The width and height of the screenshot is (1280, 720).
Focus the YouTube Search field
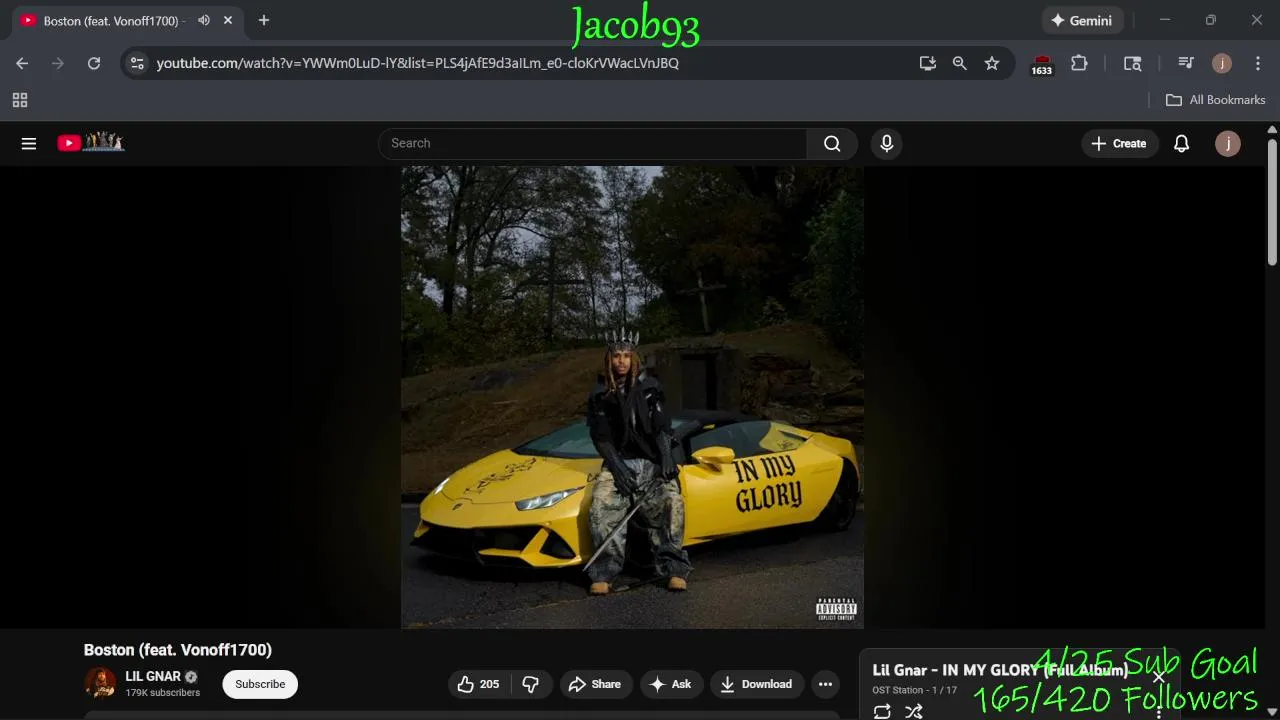click(592, 143)
